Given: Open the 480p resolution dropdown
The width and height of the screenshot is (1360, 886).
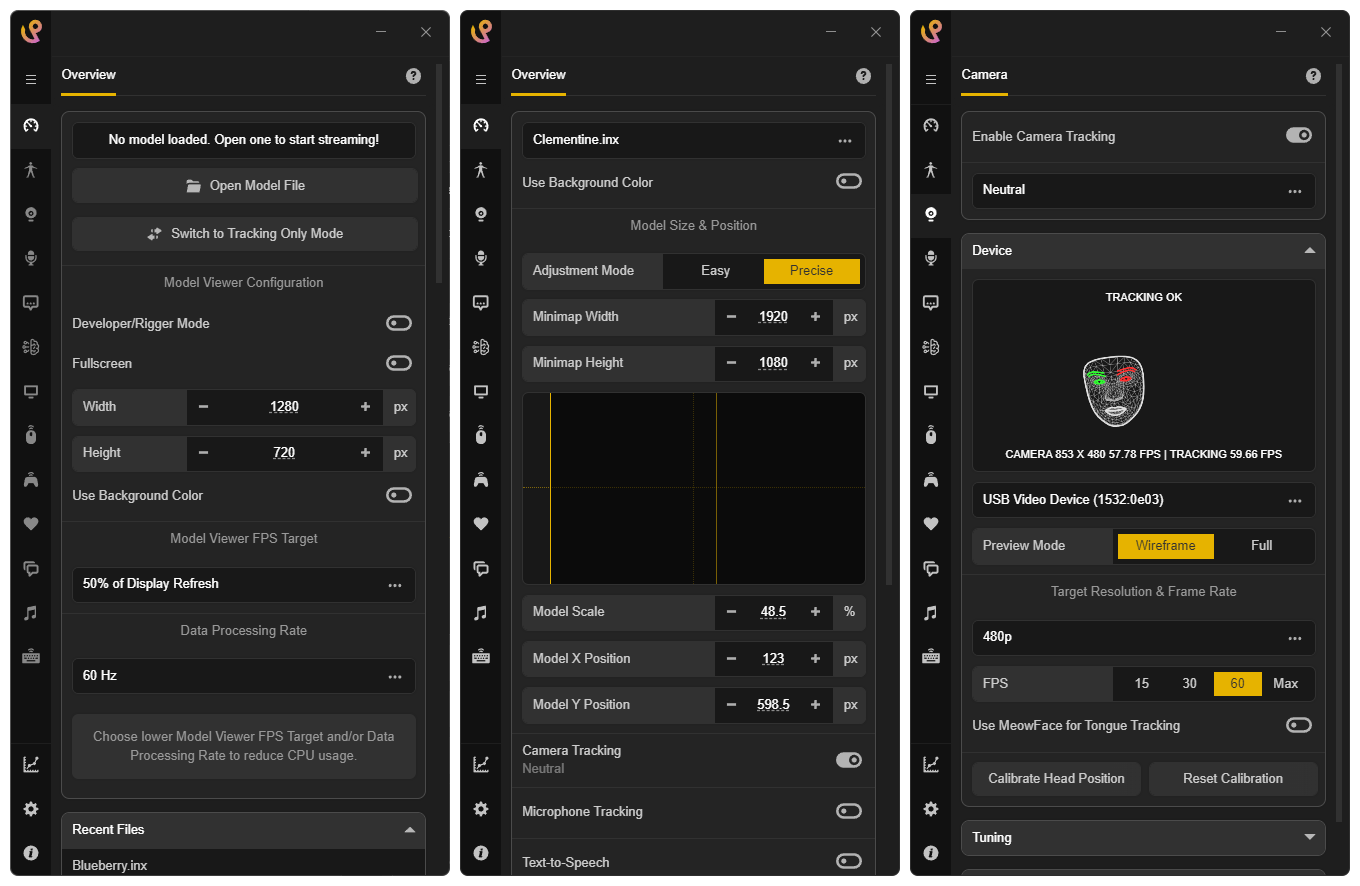Looking at the screenshot, I should (x=1144, y=638).
